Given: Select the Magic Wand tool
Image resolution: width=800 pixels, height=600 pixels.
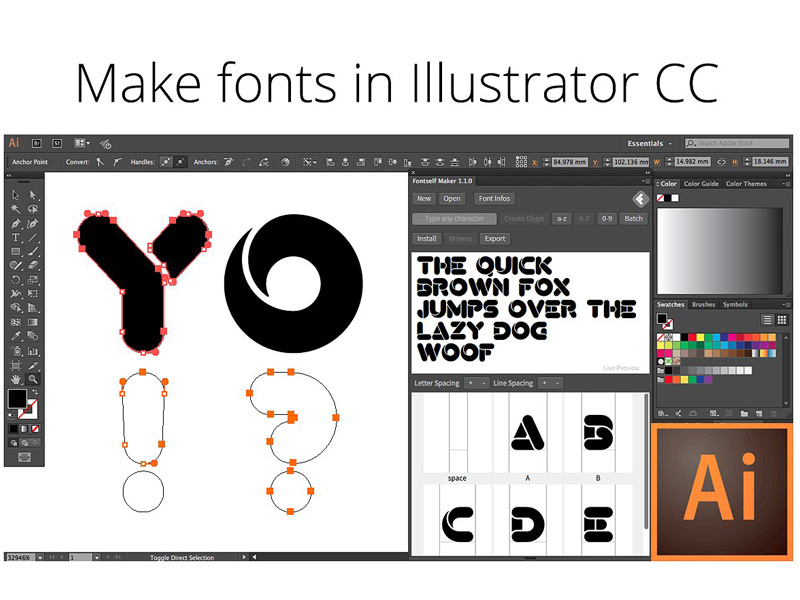Looking at the screenshot, I should coord(16,209).
